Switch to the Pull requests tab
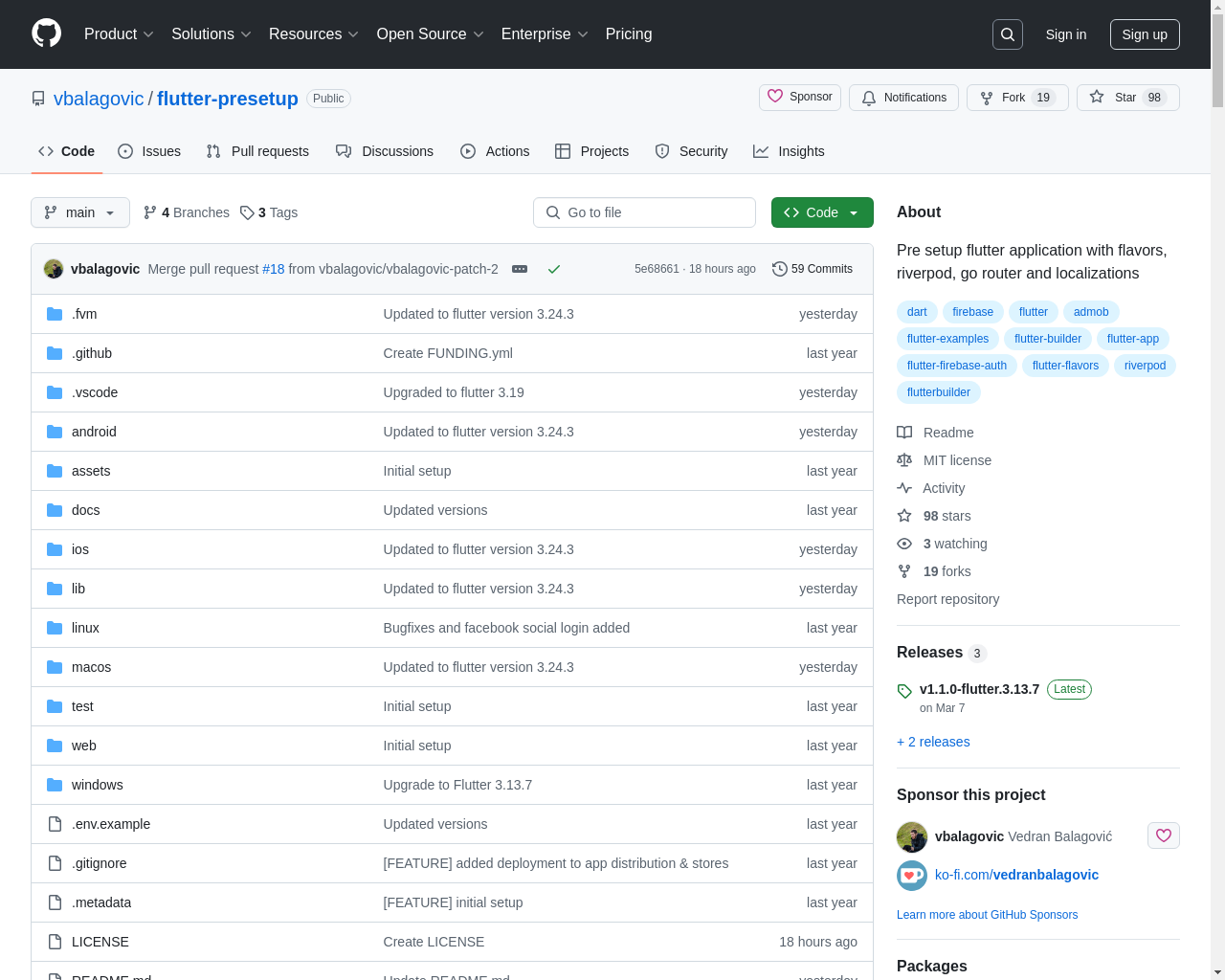 (x=257, y=151)
